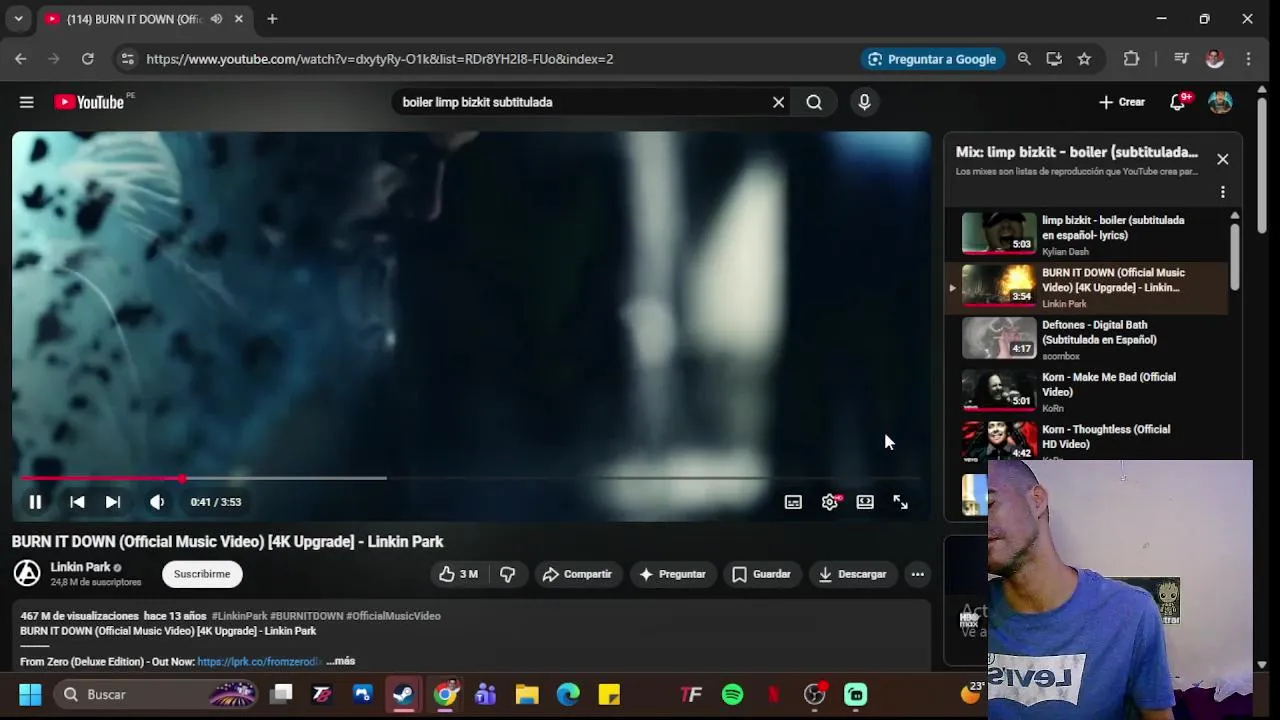Open Chrome three-dot menu
The width and height of the screenshot is (1280, 720).
pos(1248,59)
